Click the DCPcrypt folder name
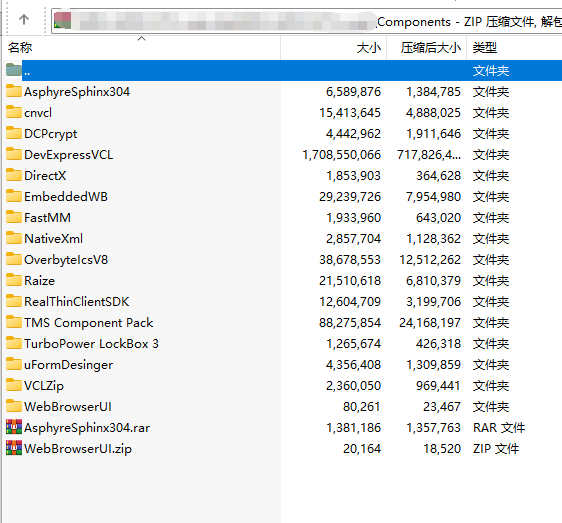Image resolution: width=562 pixels, height=523 pixels. (x=51, y=134)
